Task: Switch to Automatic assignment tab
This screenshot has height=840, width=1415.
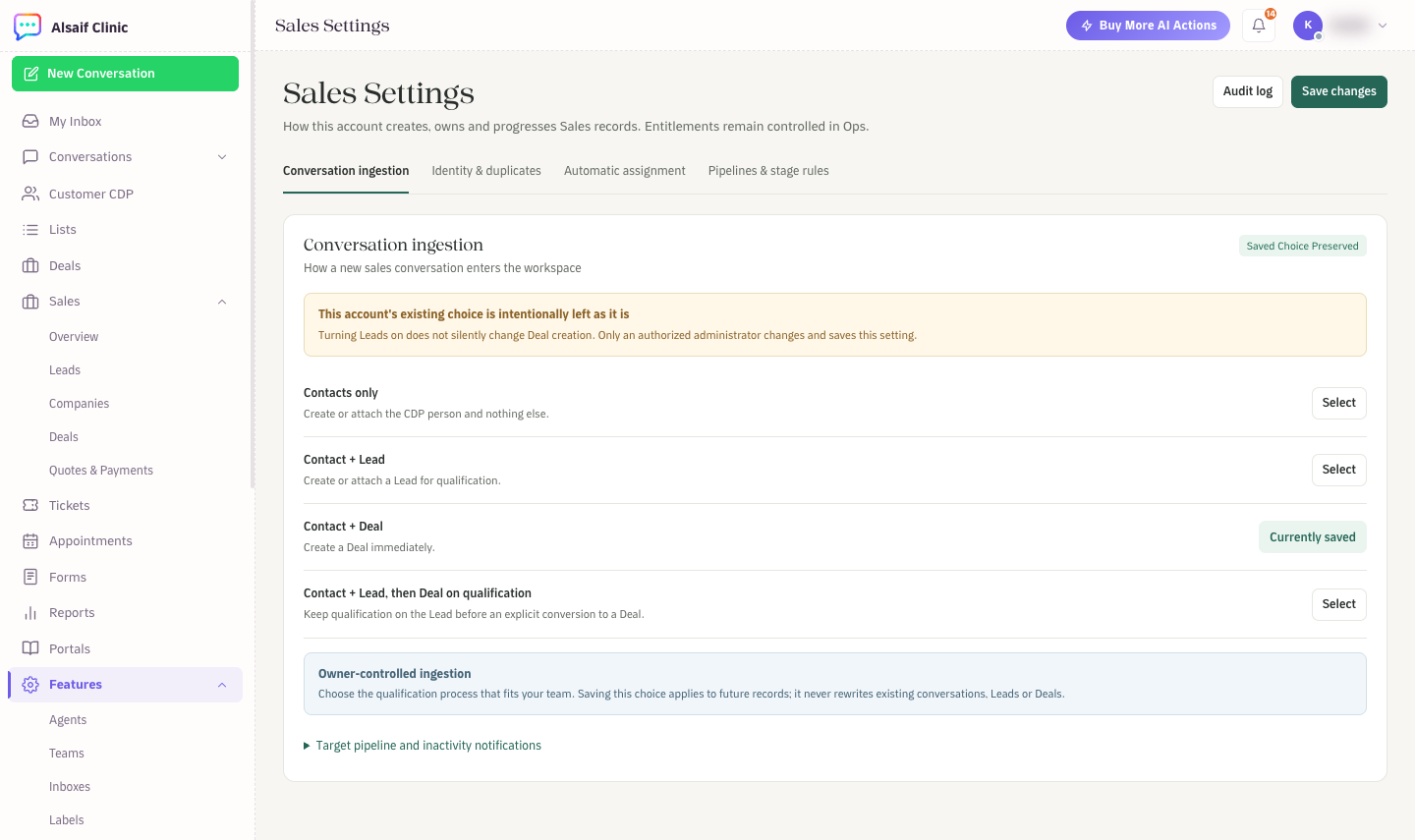Action: [625, 171]
